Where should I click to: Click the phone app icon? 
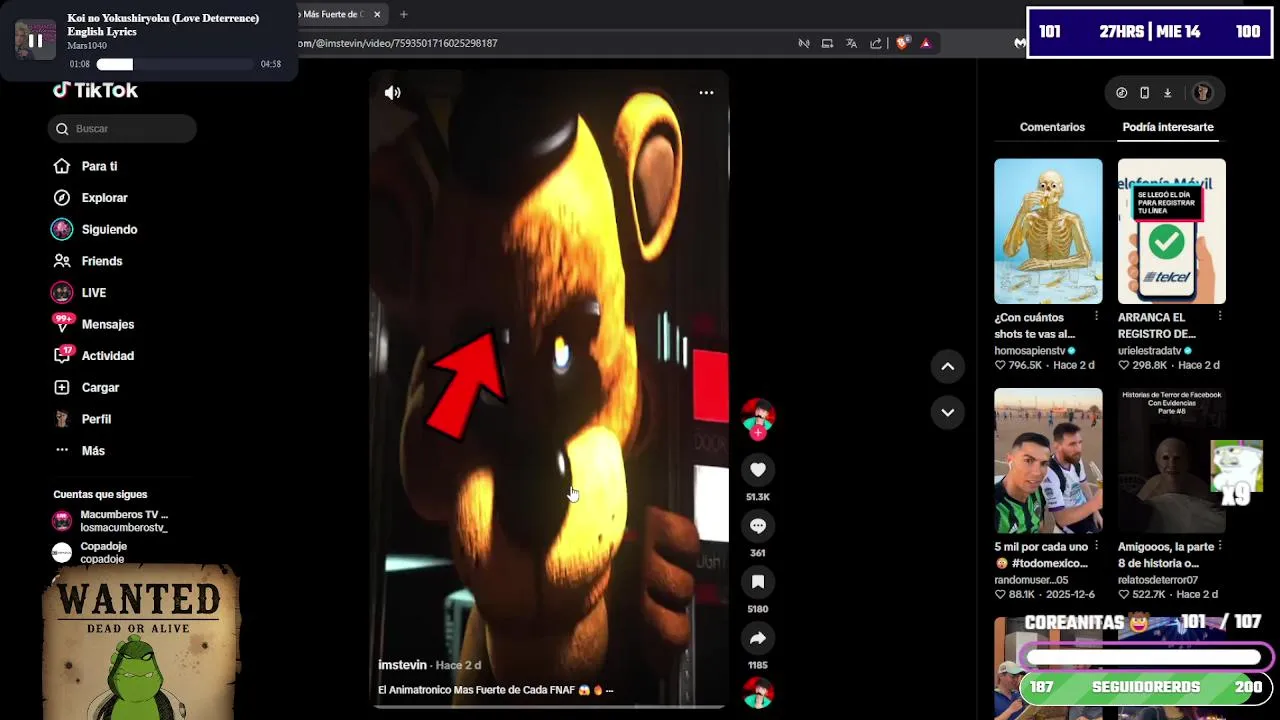tap(1144, 93)
